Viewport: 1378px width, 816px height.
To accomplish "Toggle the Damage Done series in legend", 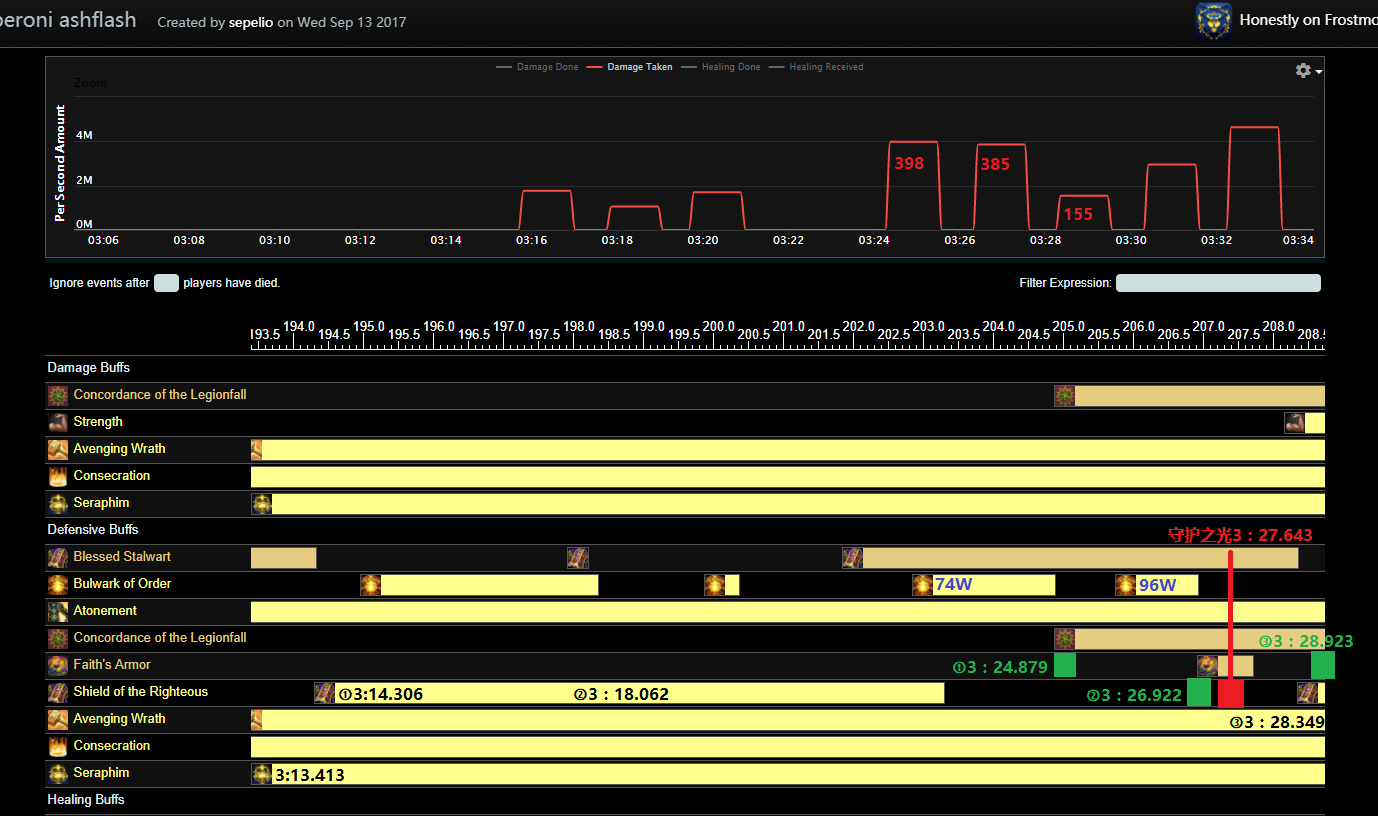I will point(537,67).
